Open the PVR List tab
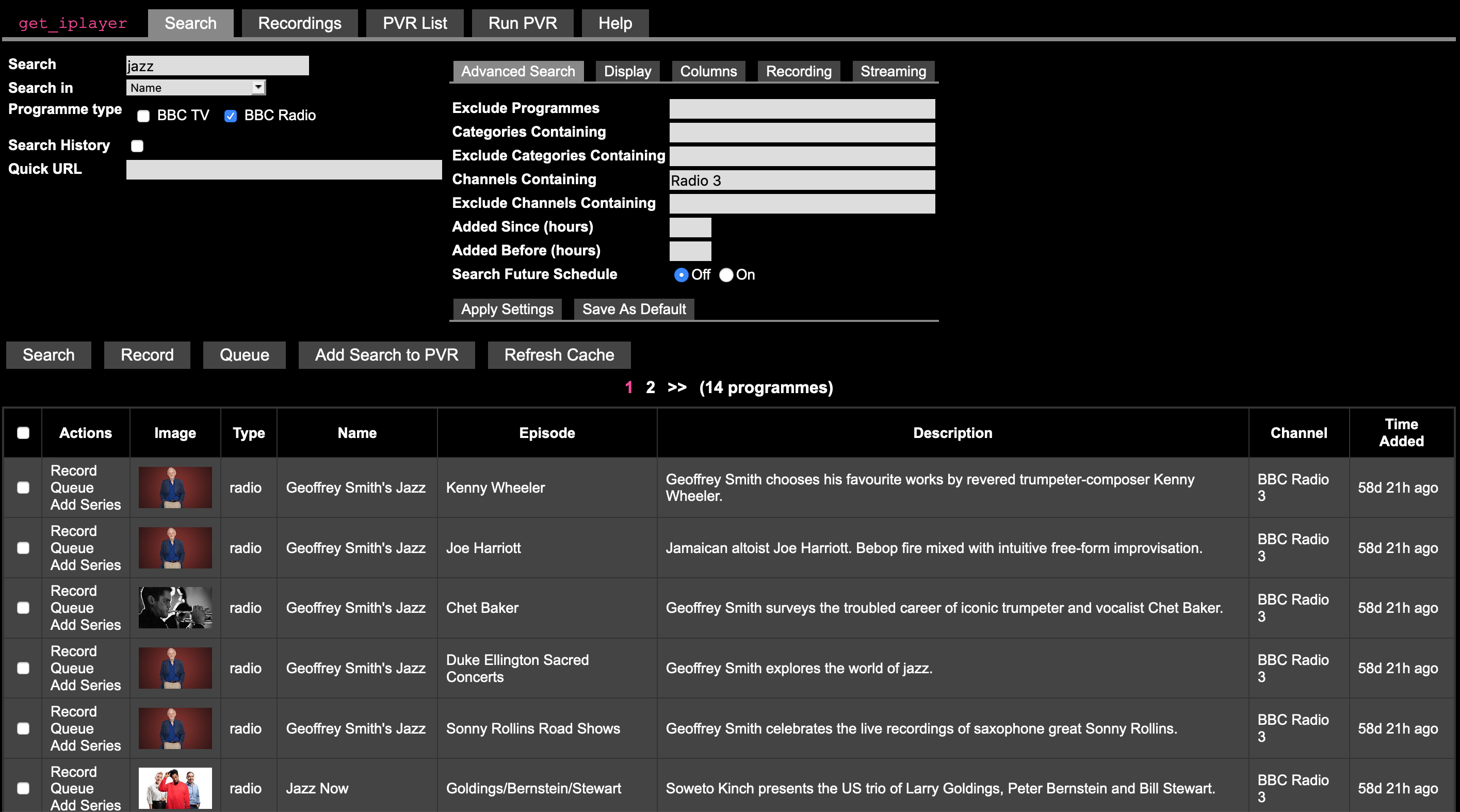The height and width of the screenshot is (812, 1460). [414, 23]
